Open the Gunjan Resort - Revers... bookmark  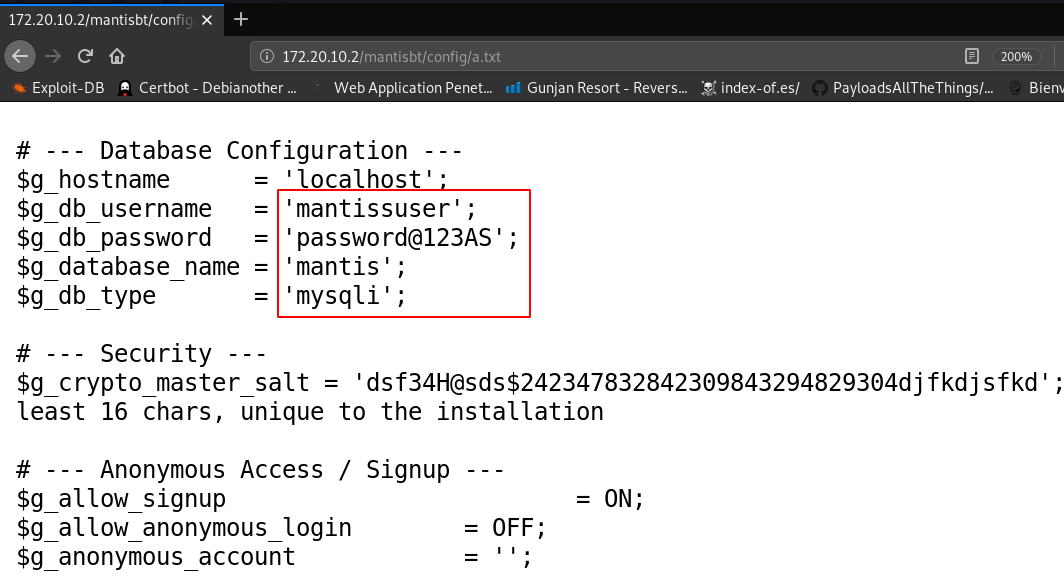pyautogui.click(x=597, y=88)
